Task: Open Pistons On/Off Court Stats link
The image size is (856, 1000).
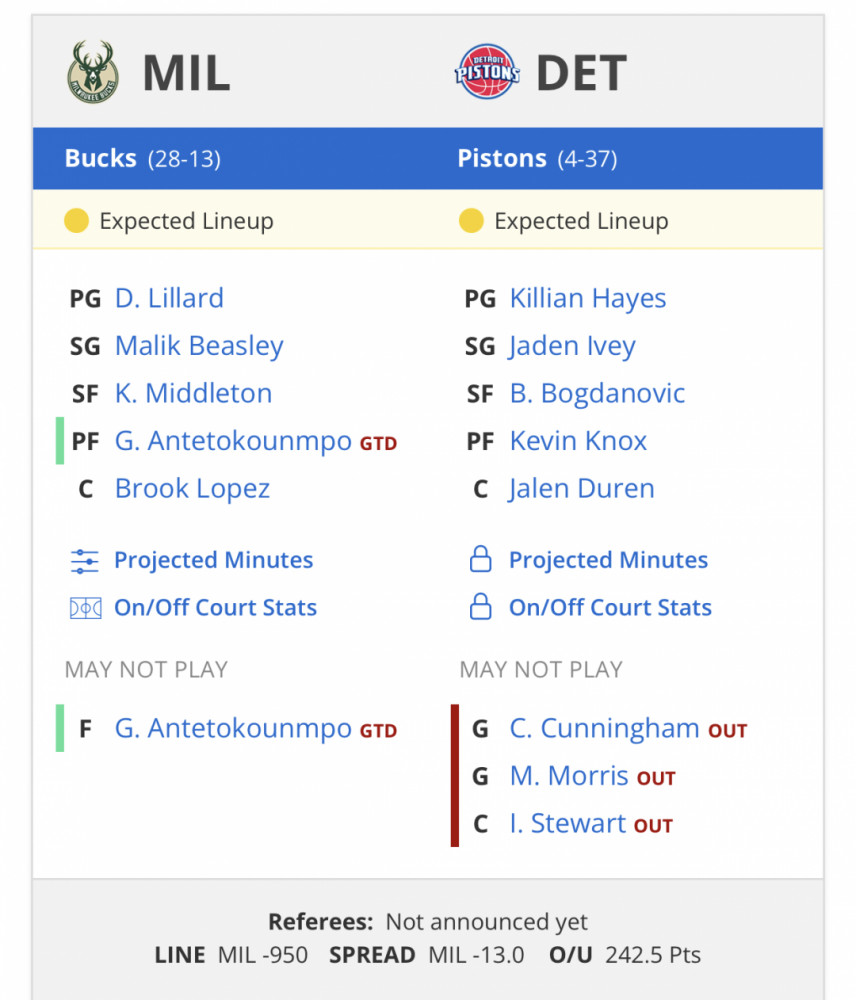Action: click(610, 608)
